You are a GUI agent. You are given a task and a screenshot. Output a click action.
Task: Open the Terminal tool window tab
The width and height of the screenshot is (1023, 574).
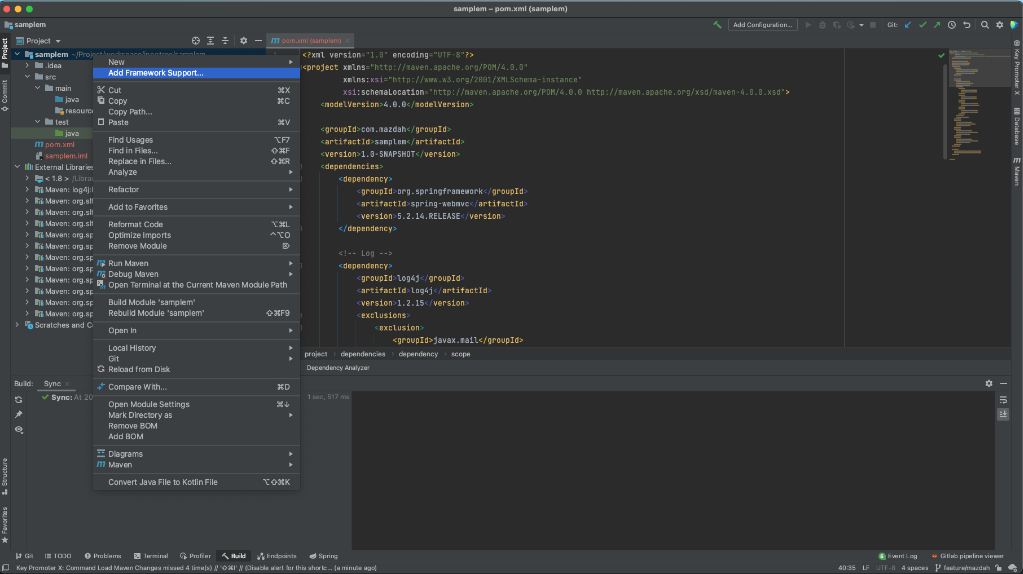pos(151,556)
